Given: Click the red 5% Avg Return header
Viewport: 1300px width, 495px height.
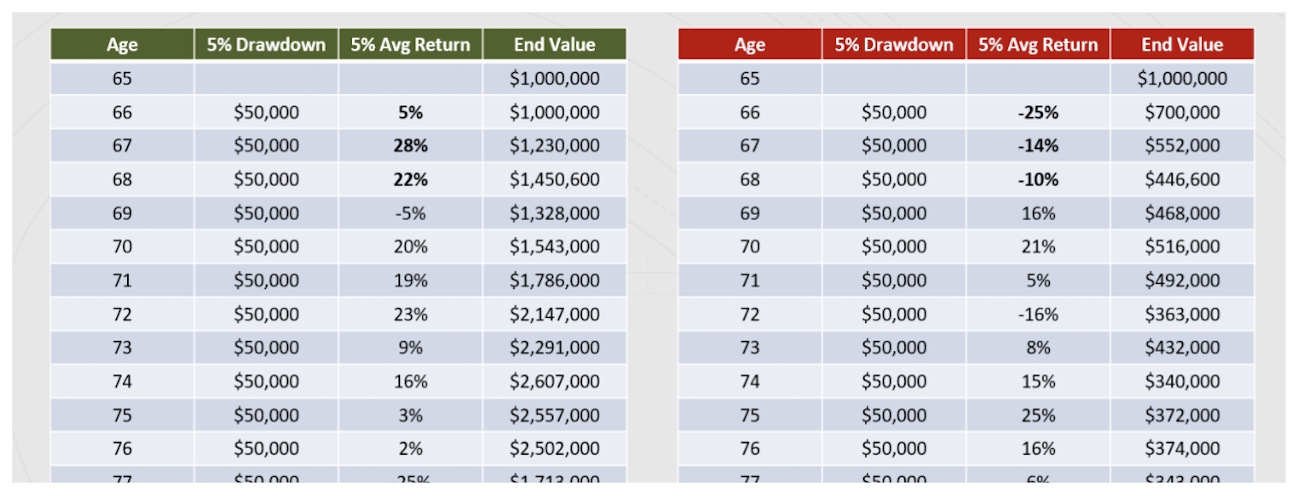Looking at the screenshot, I should (1038, 44).
